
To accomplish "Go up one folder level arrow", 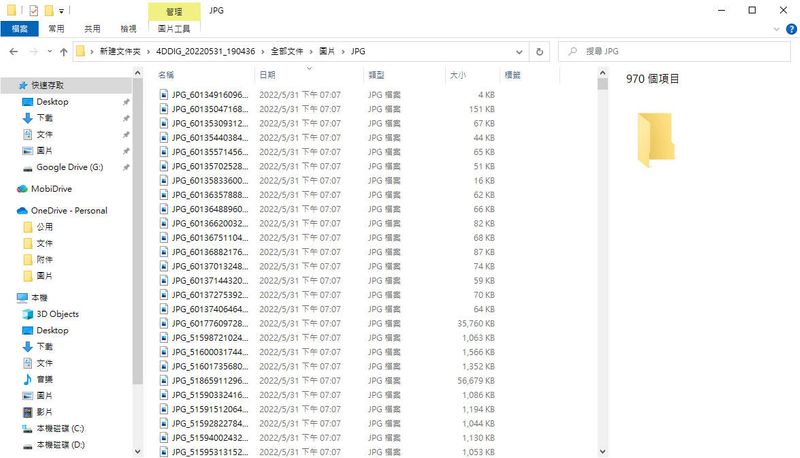I will [x=64, y=52].
